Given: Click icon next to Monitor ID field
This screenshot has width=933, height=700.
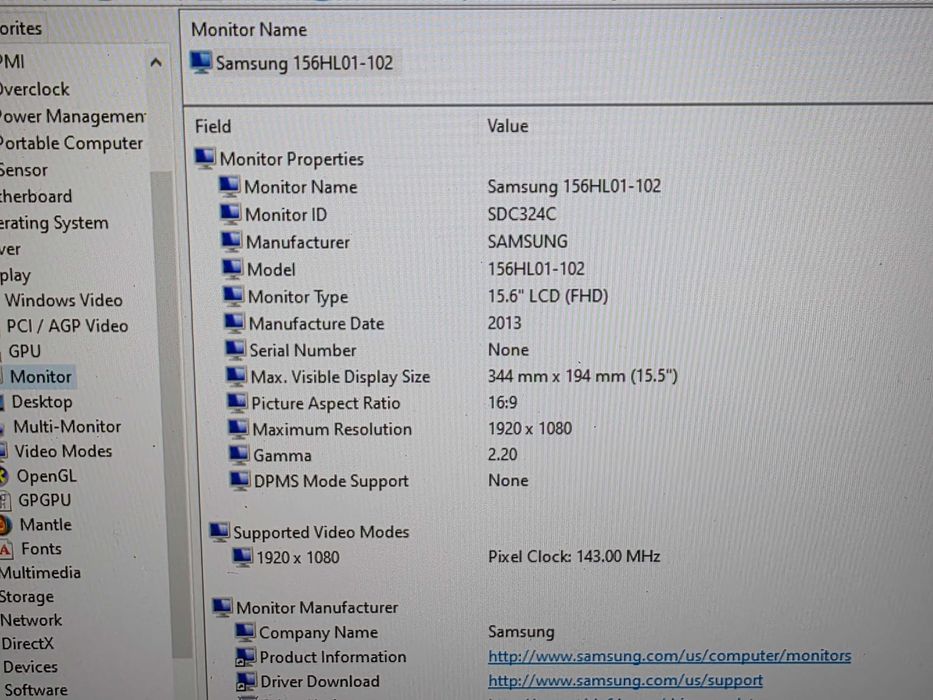Looking at the screenshot, I should tap(230, 214).
